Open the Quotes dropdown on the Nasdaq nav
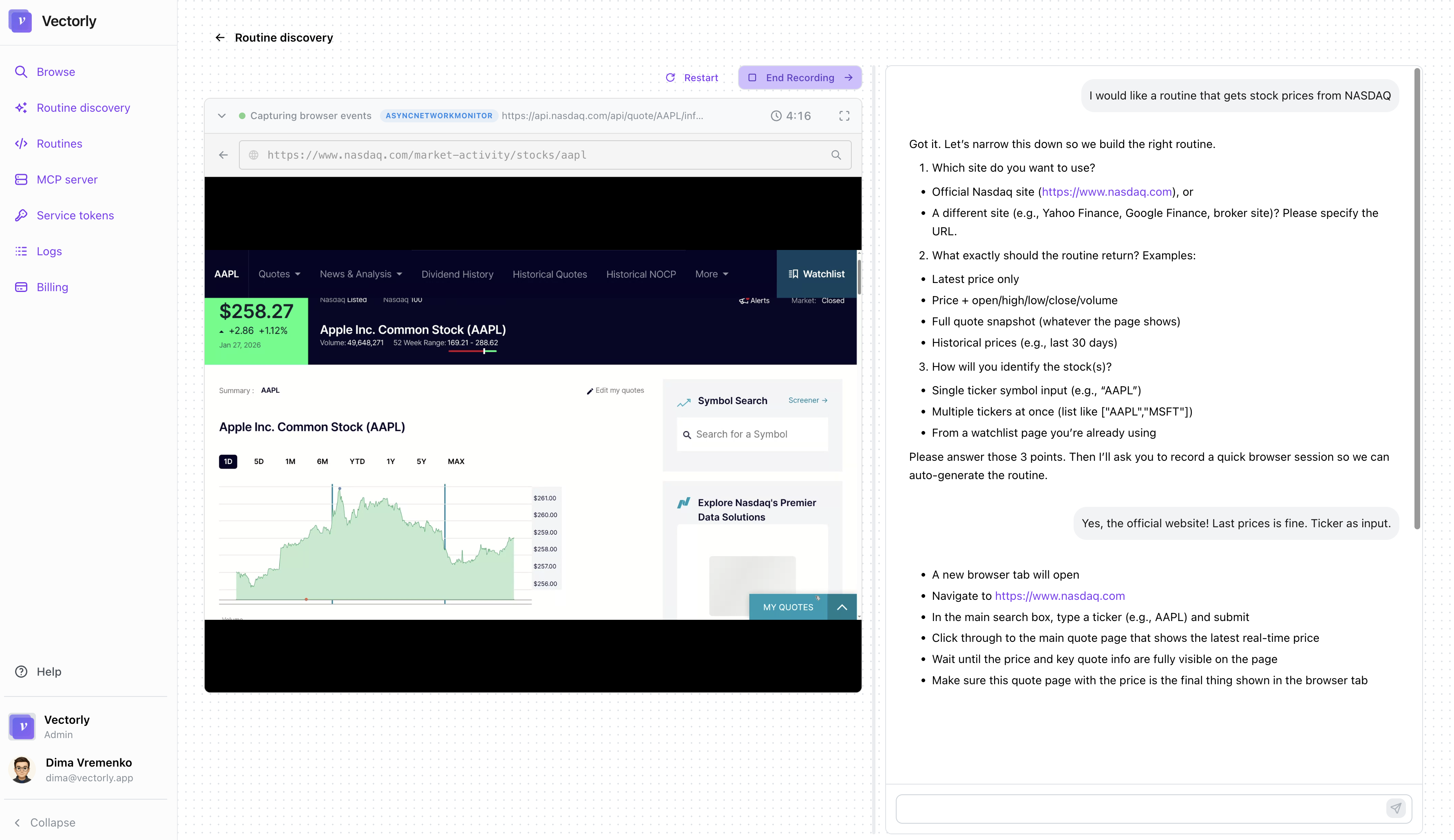Screen dimensions: 1454x840 278,274
